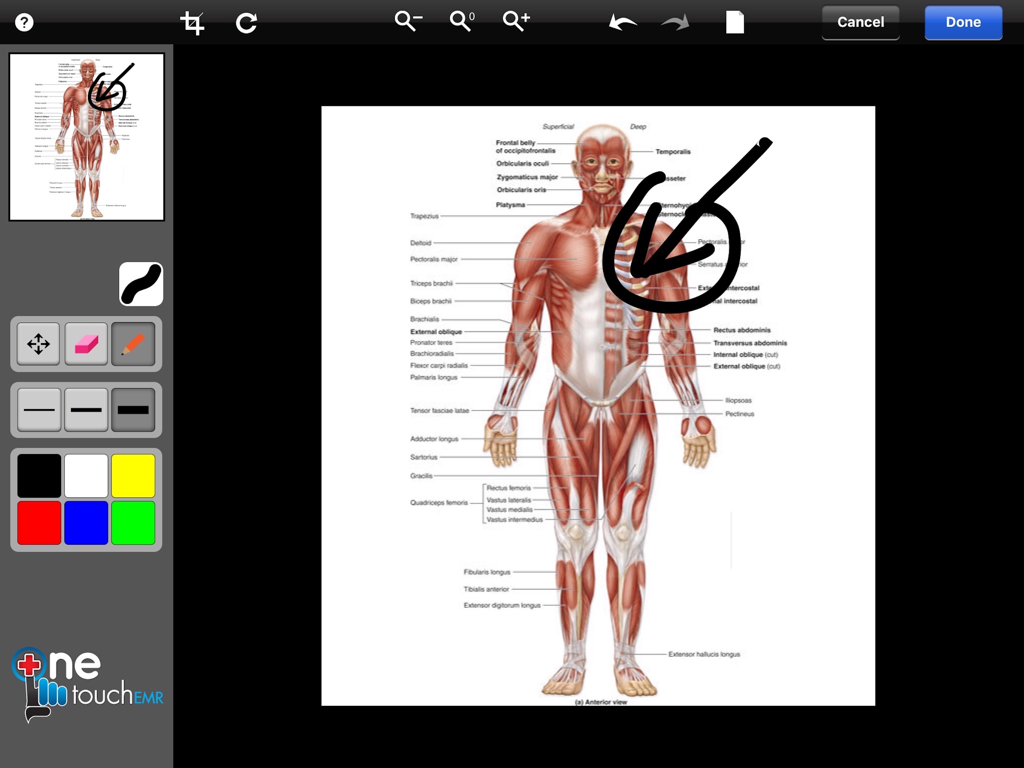Select the thickest line width
1024x768 pixels.
coord(133,410)
